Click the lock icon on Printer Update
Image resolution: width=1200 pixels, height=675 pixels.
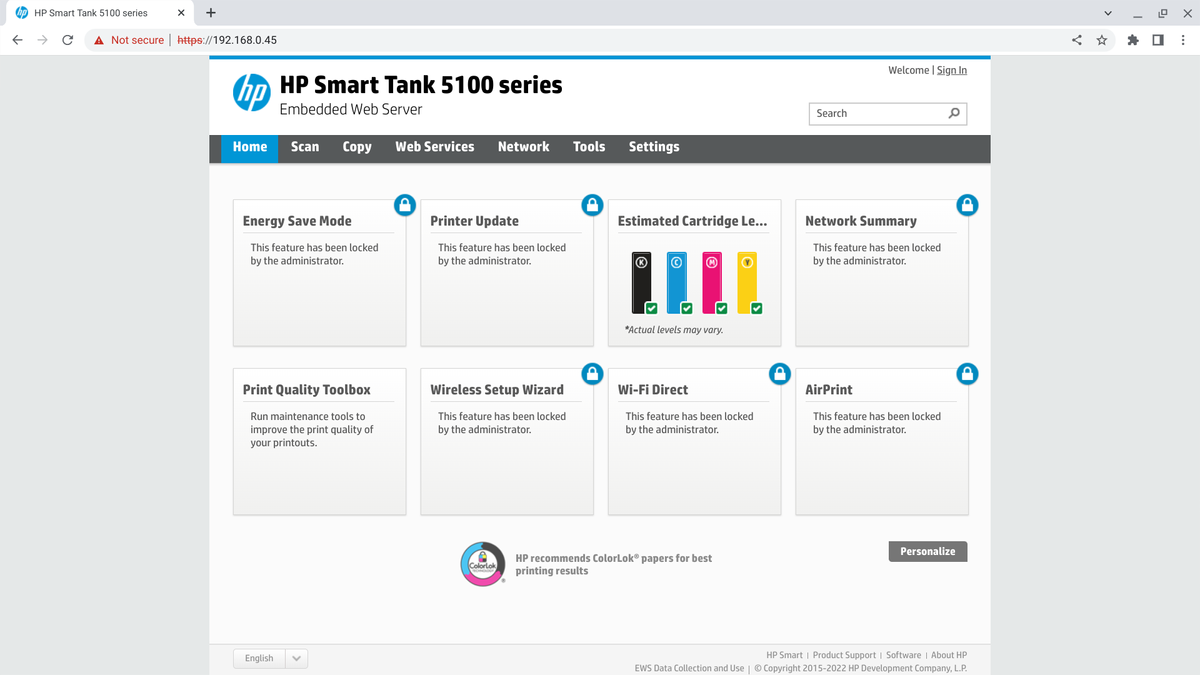[x=592, y=204]
